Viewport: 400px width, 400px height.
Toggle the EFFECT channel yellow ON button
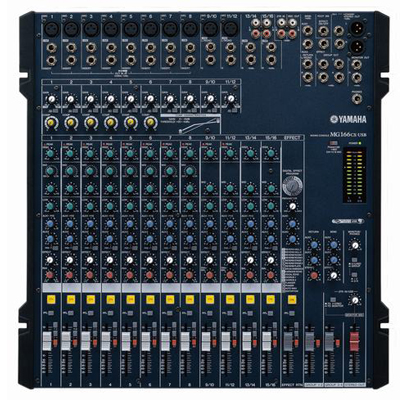[x=292, y=300]
